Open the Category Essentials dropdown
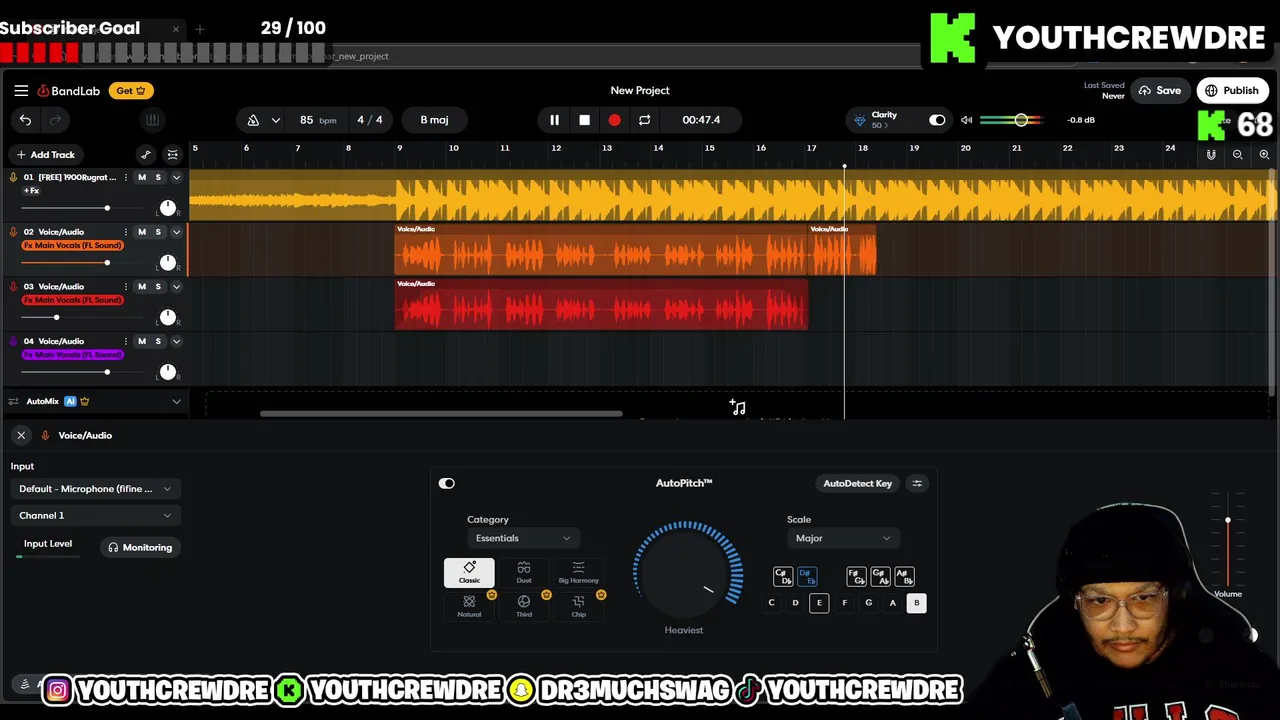Screen dimensions: 1280x720 [523, 538]
